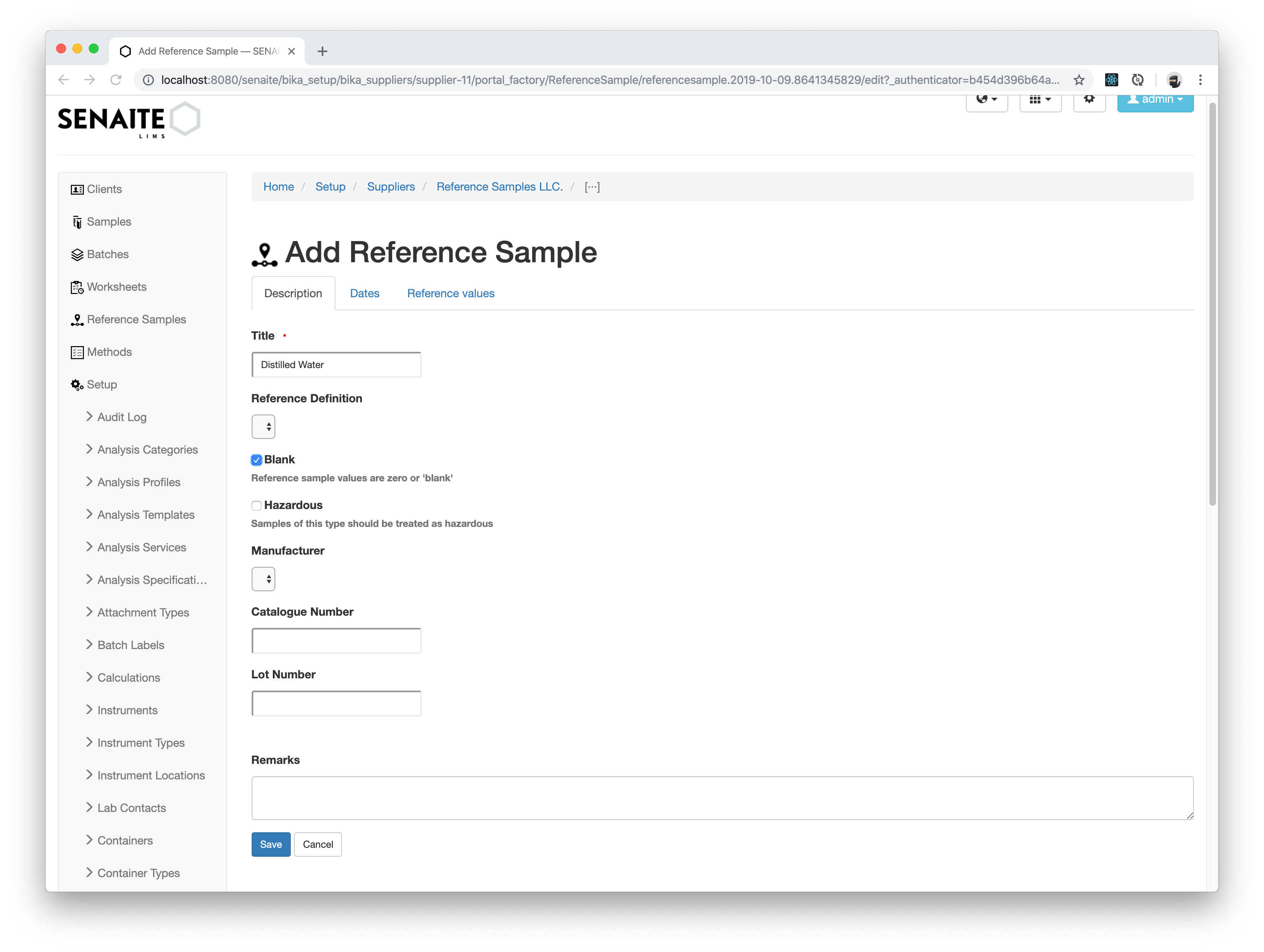Open the globe language menu
Image resolution: width=1264 pixels, height=952 pixels.
tap(987, 100)
